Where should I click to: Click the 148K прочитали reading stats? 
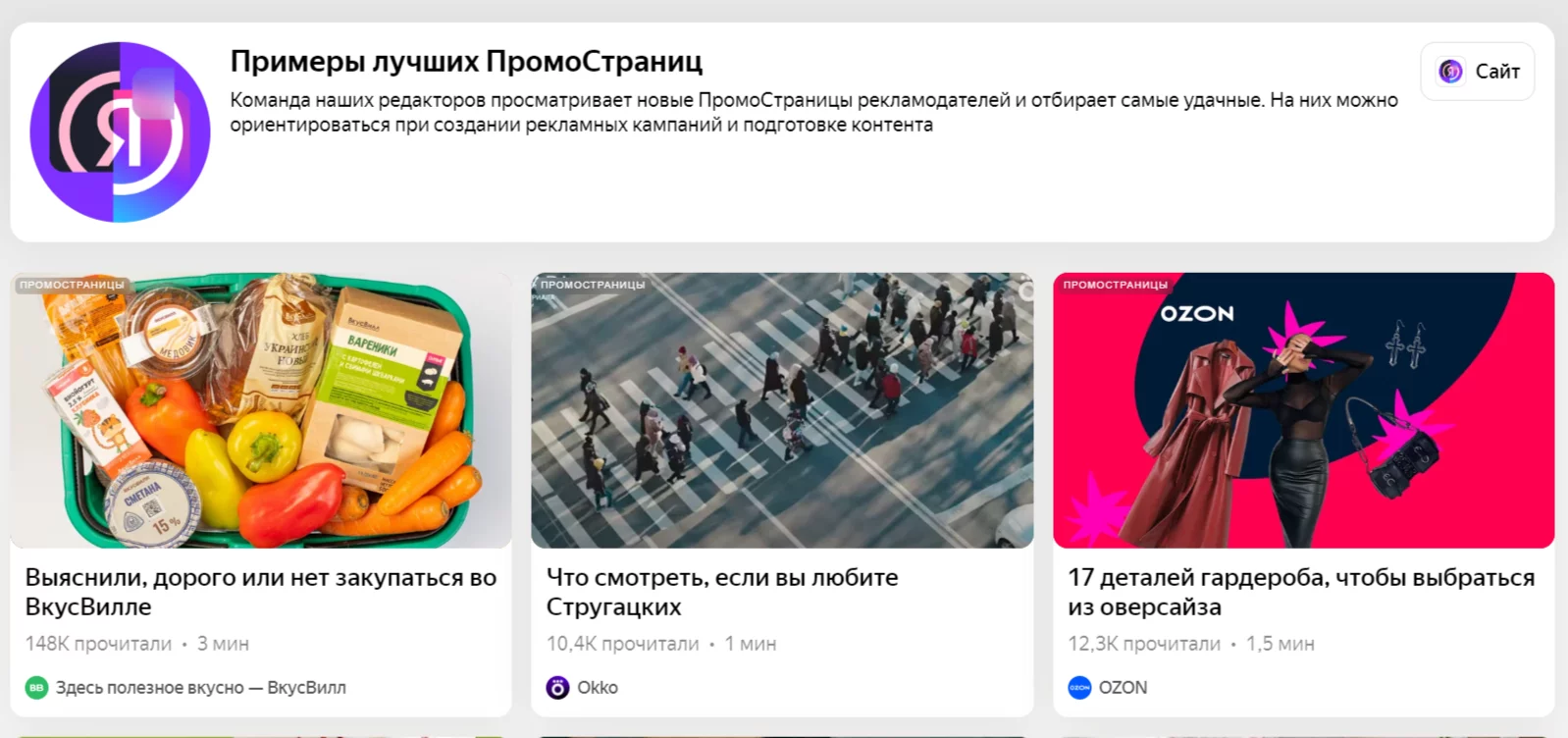point(98,644)
